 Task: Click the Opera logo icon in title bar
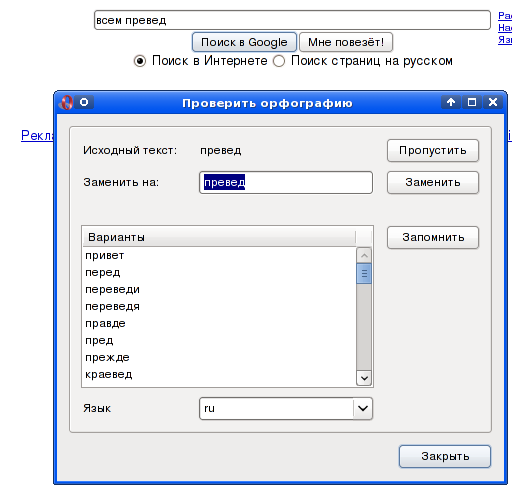pyautogui.click(x=66, y=102)
